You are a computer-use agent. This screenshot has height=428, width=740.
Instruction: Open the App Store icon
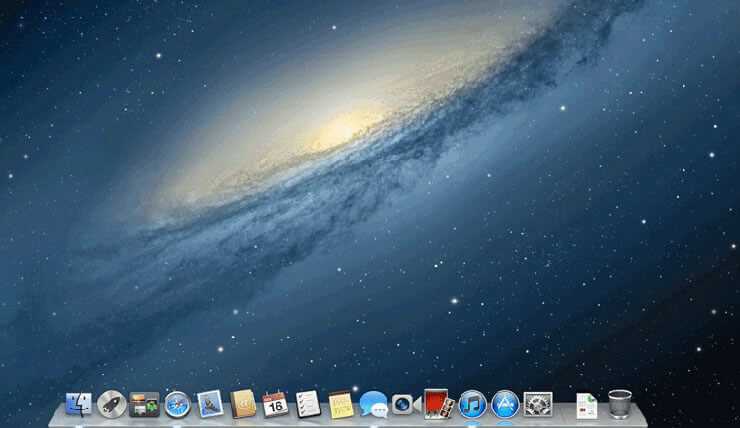(505, 404)
